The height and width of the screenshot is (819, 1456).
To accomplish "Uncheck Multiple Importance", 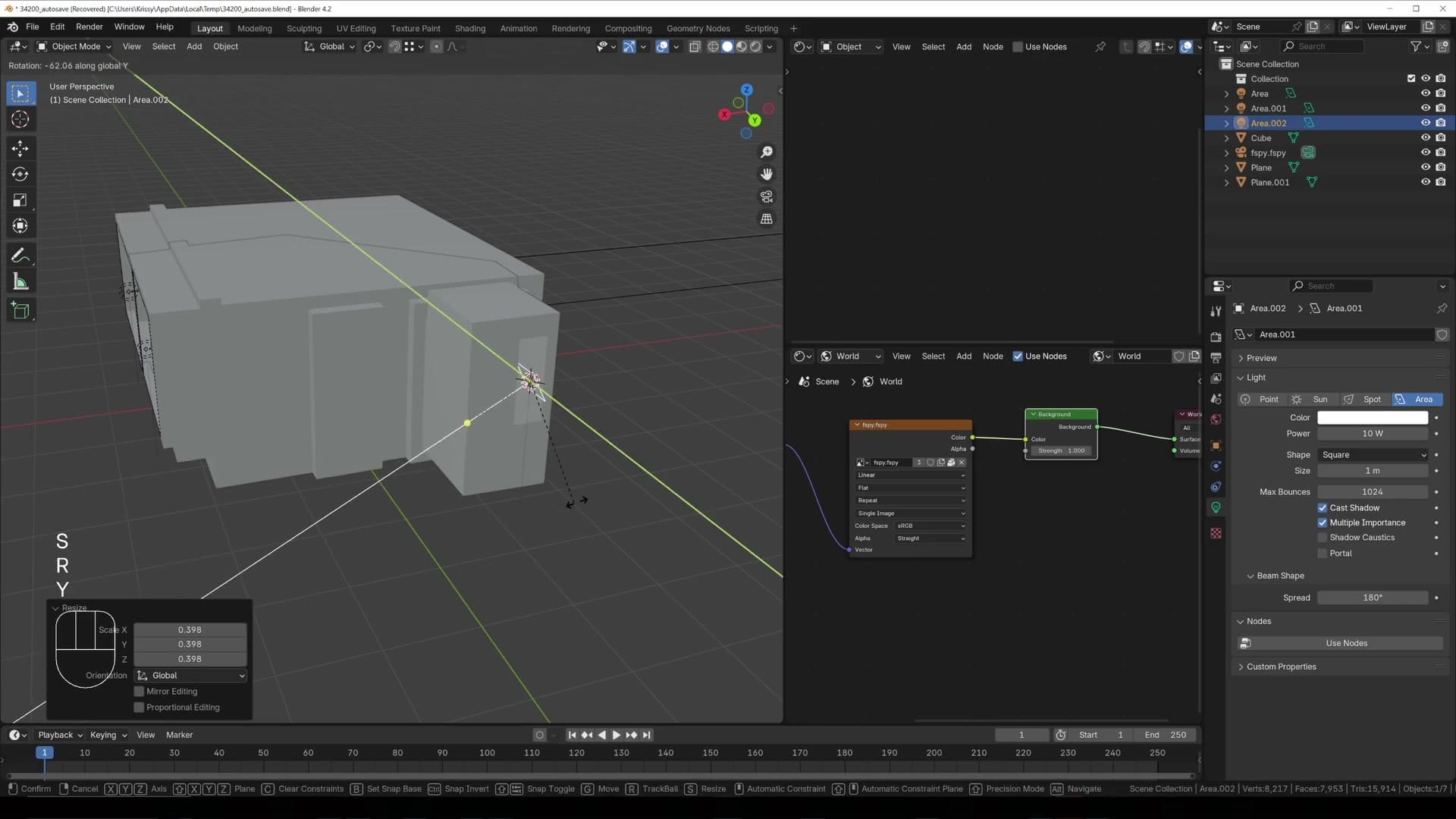I will tap(1322, 522).
